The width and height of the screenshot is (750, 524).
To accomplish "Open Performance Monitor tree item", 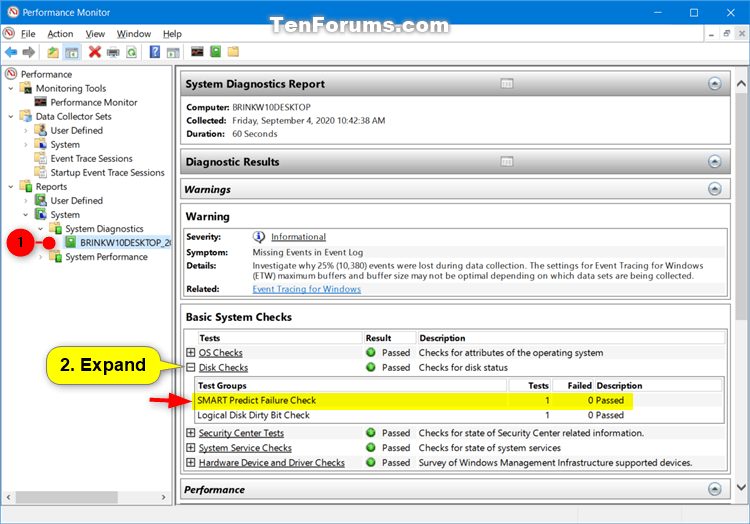I will [x=94, y=102].
